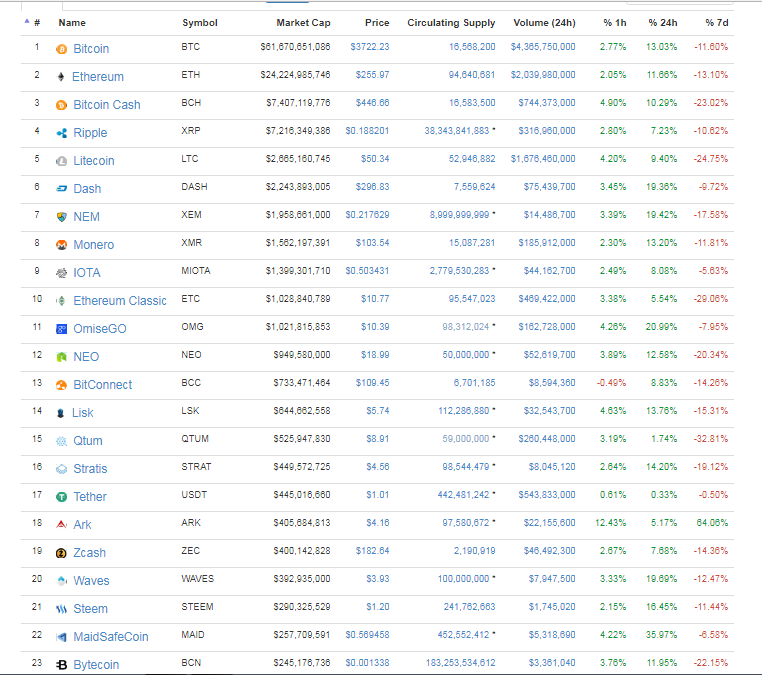Click MaidSafeCoin 24h change 35.97%
Image resolution: width=762 pixels, height=675 pixels.
coord(661,635)
